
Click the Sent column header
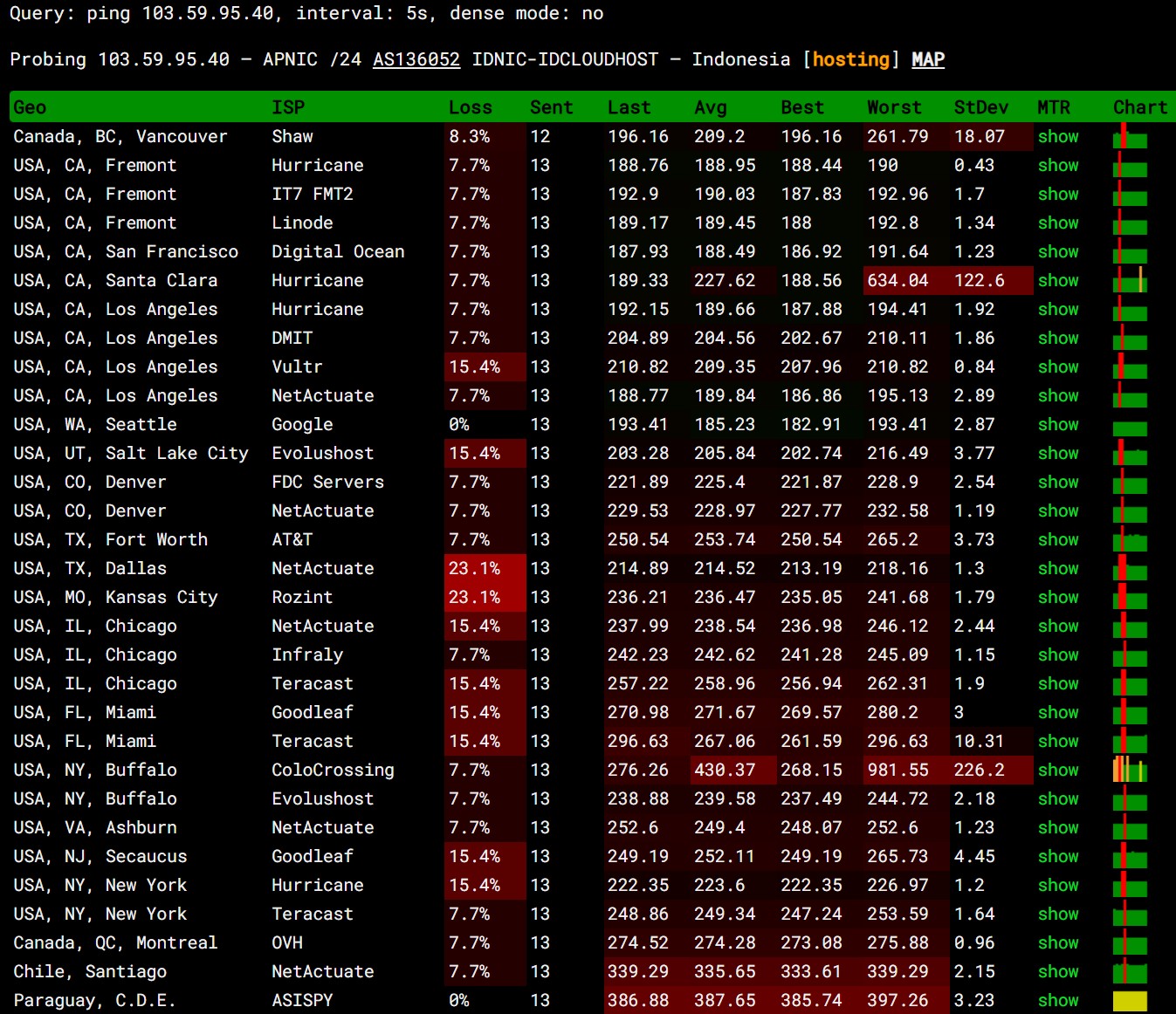tap(551, 107)
